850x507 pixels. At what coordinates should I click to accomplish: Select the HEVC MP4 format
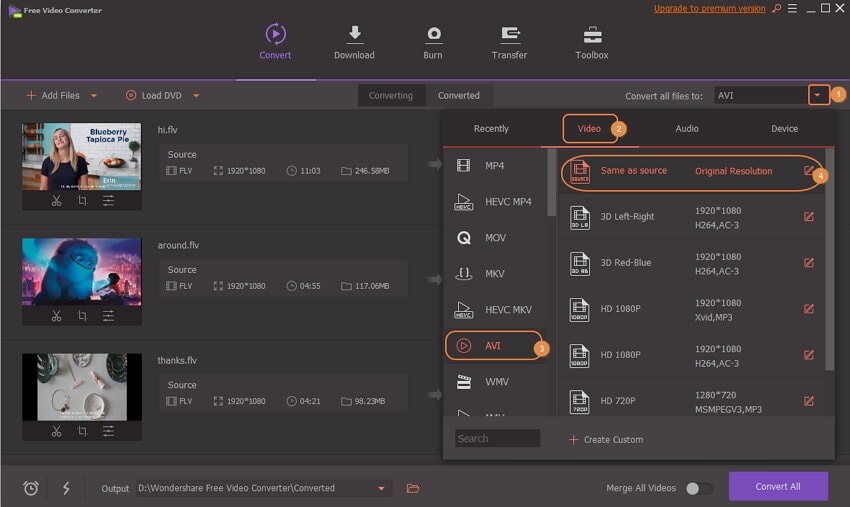pos(495,202)
